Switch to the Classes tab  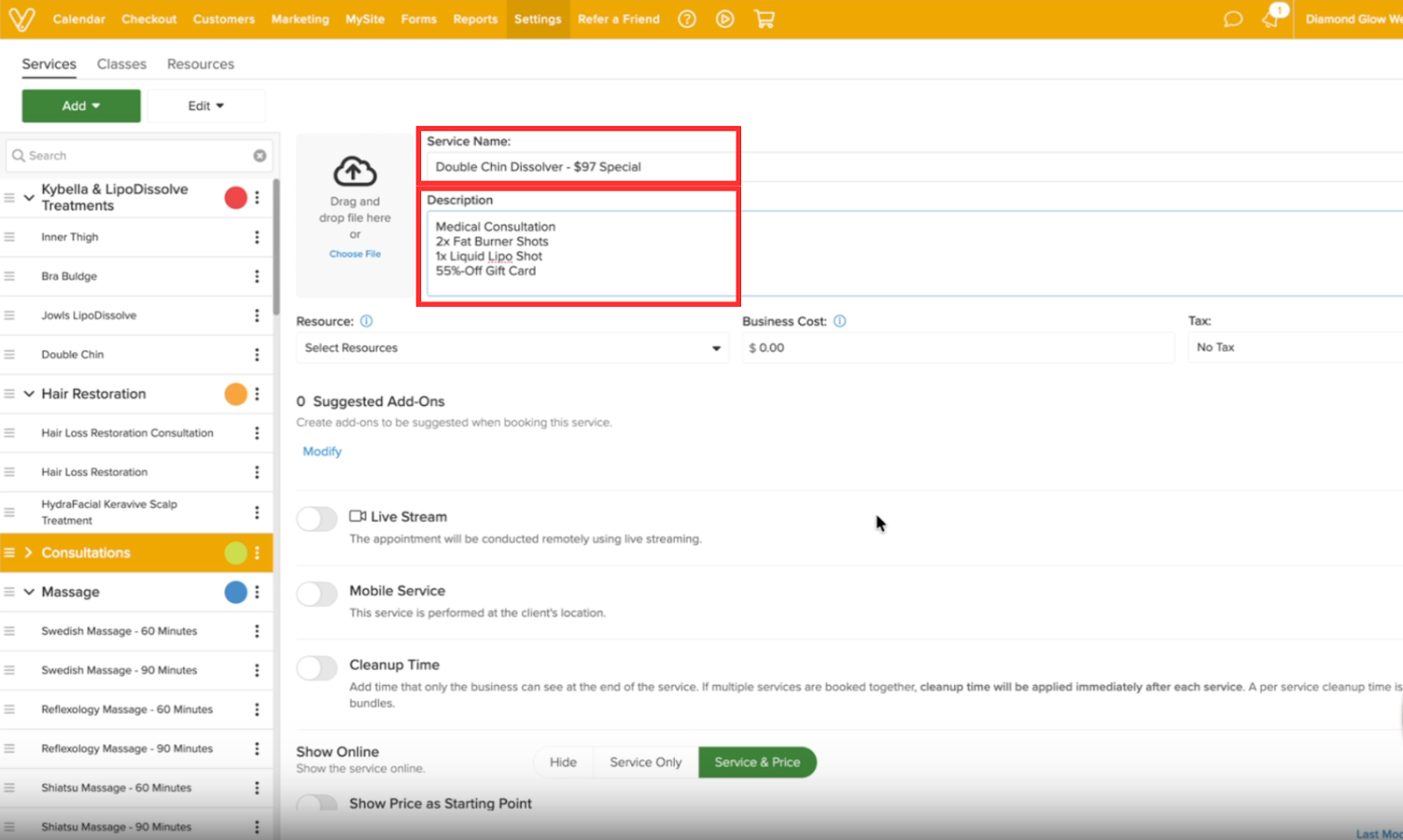tap(121, 64)
